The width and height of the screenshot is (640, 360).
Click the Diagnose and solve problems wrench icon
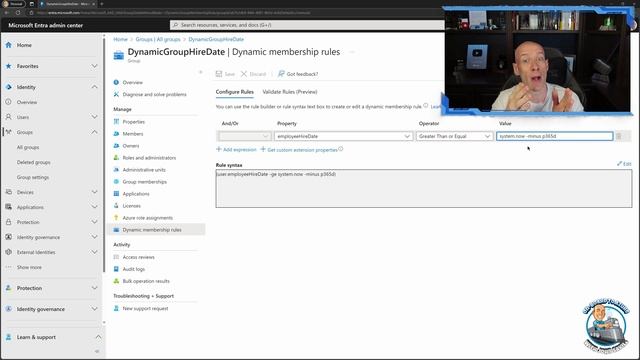pyautogui.click(x=116, y=94)
